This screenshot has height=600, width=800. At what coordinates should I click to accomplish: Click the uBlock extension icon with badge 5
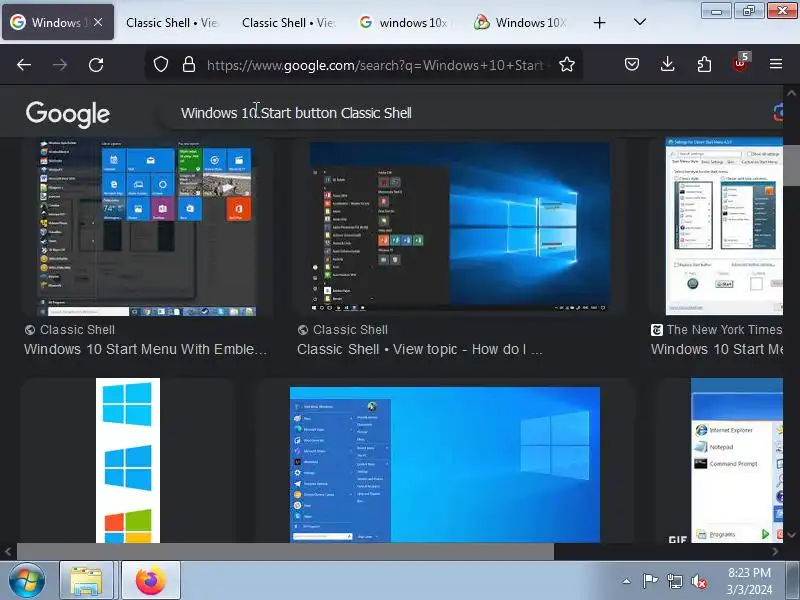click(741, 63)
